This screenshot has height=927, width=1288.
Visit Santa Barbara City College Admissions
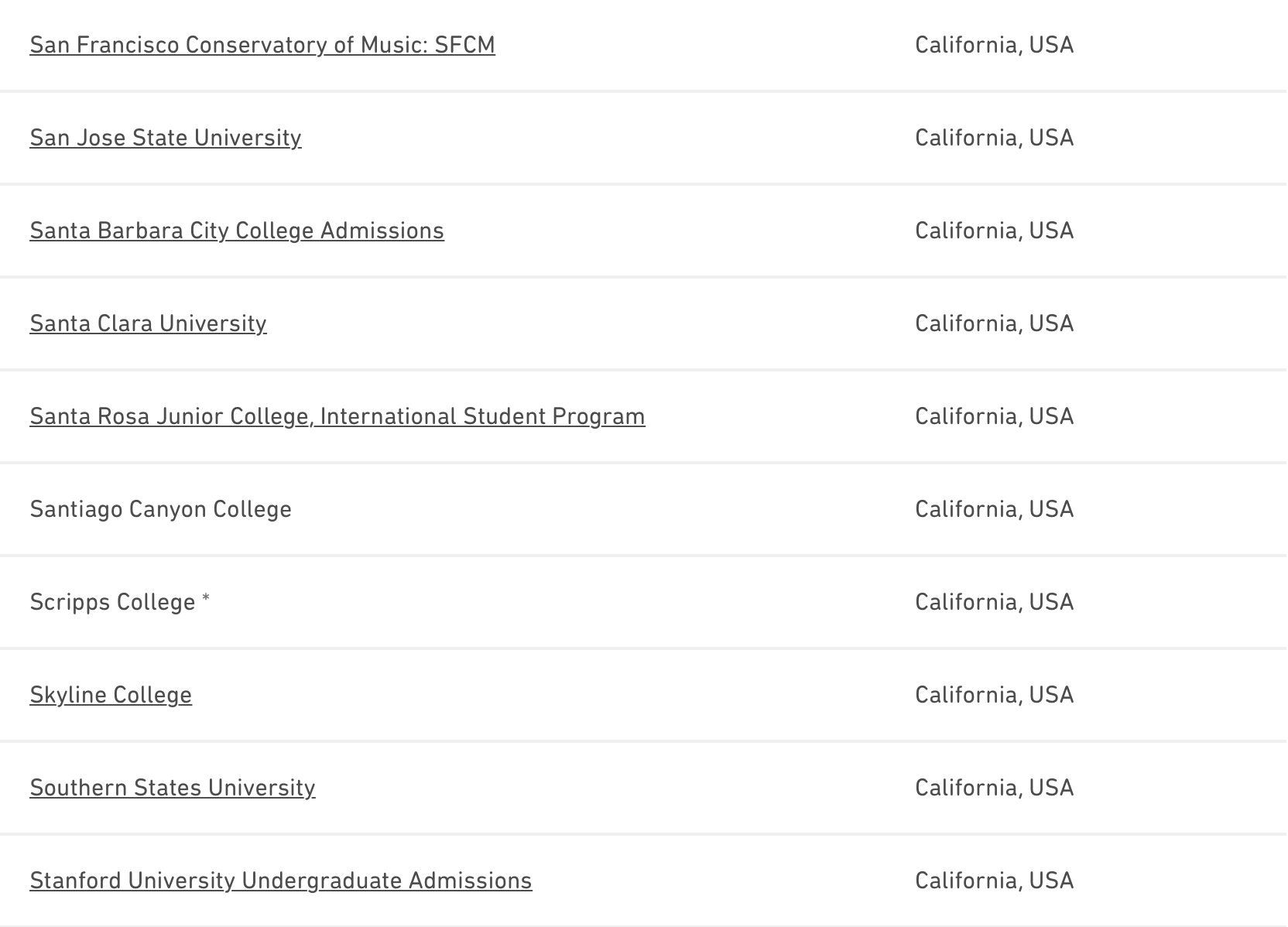(x=236, y=231)
